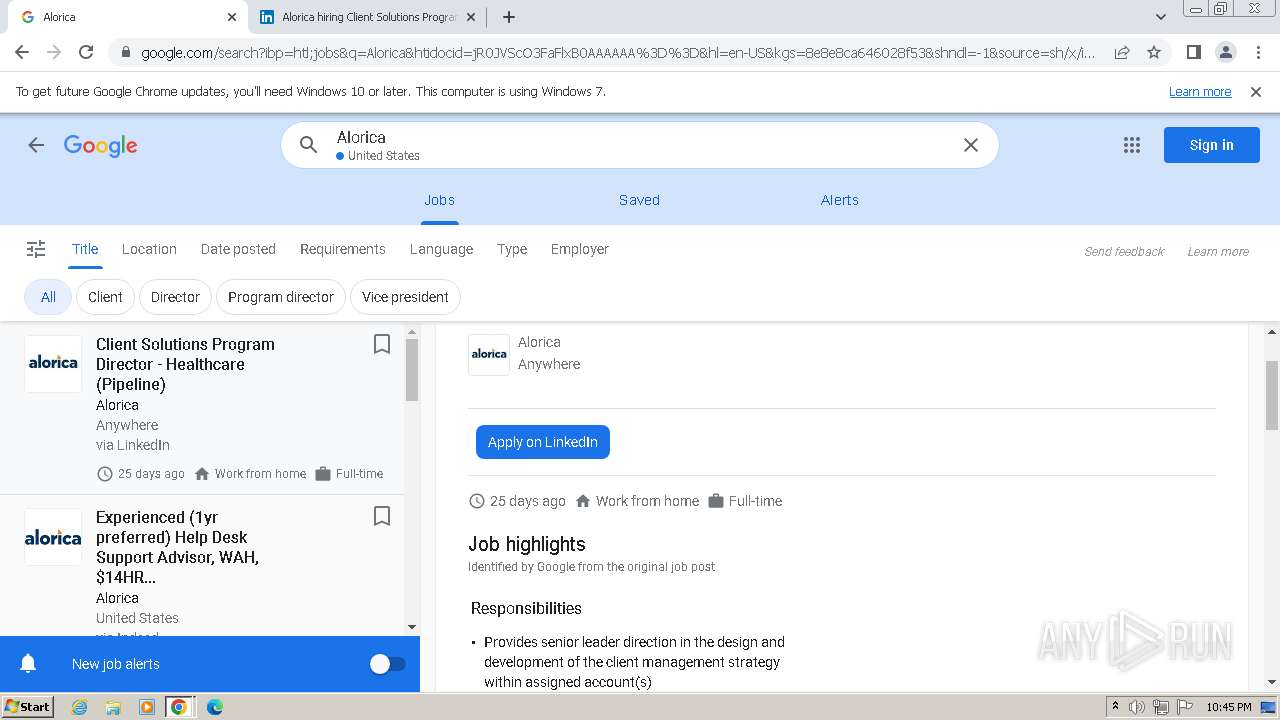Save the Client Solutions Program Director job
Screen dimensions: 1280x720
tap(381, 344)
